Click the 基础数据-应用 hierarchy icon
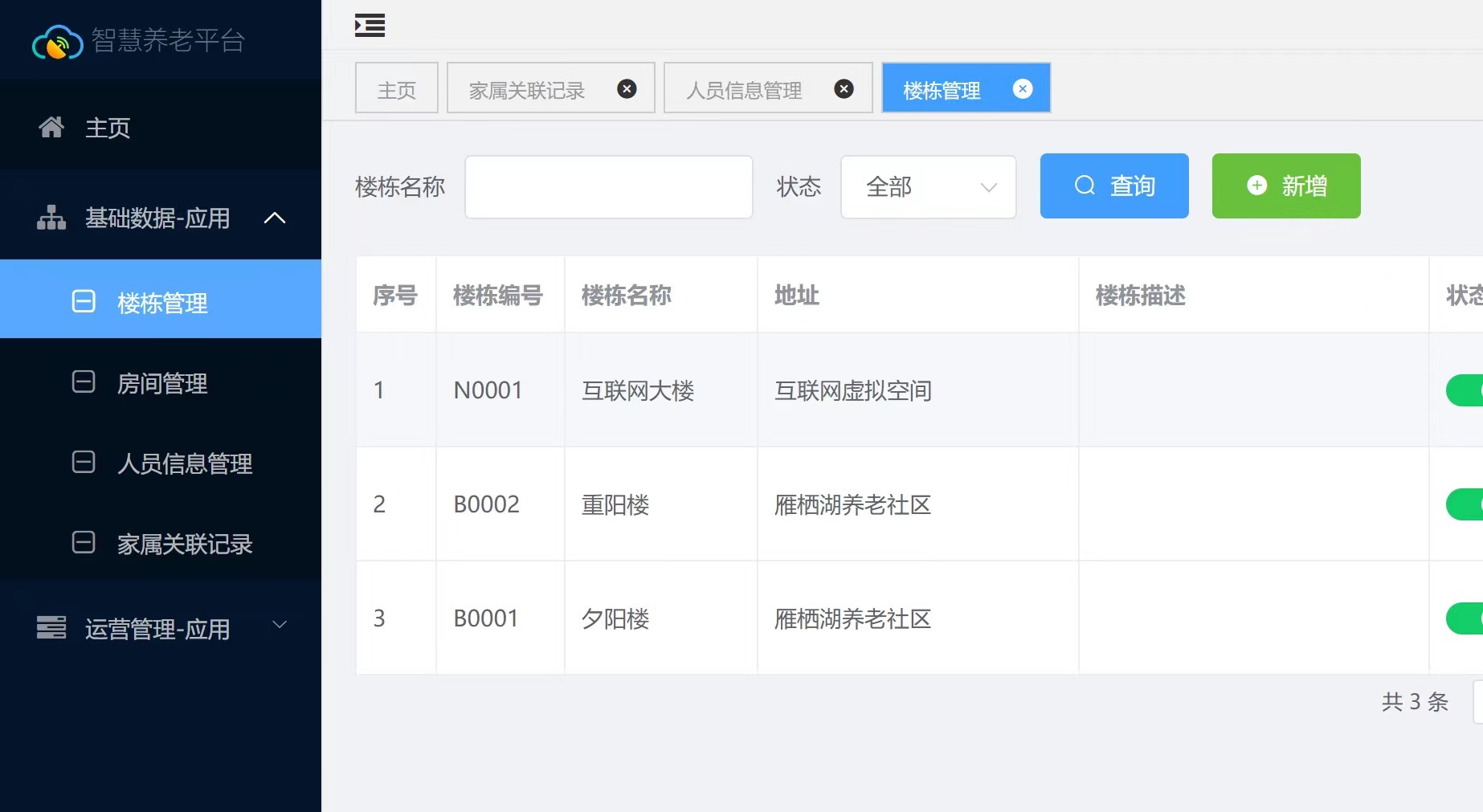The image size is (1483, 812). tap(51, 218)
